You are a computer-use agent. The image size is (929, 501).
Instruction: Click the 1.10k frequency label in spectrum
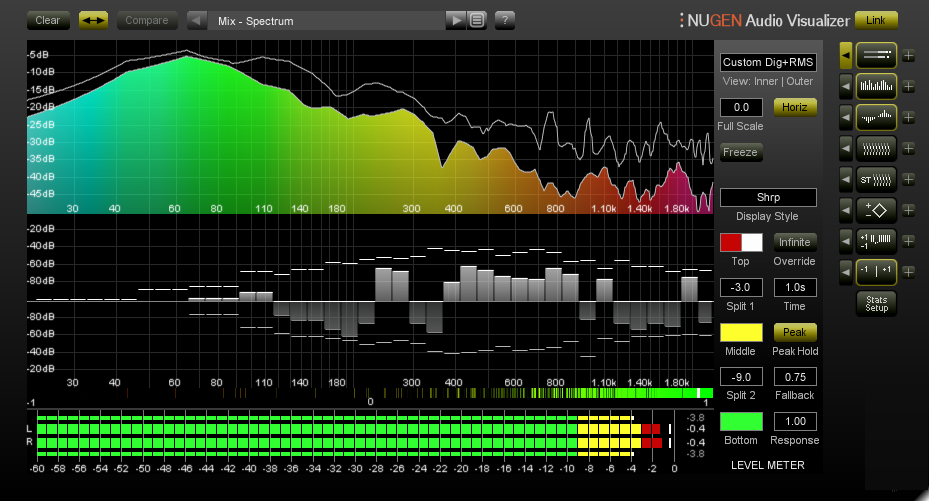click(x=604, y=208)
